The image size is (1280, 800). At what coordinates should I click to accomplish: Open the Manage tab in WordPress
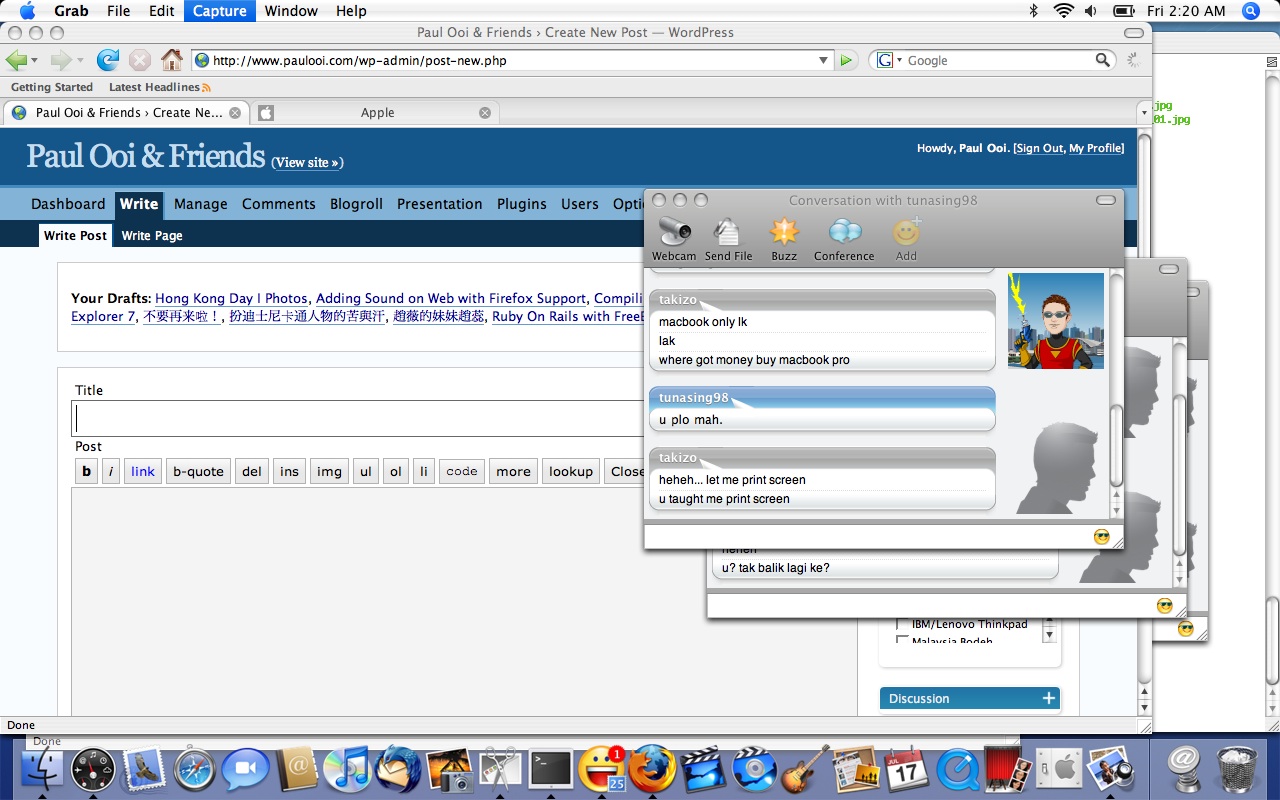pos(201,204)
